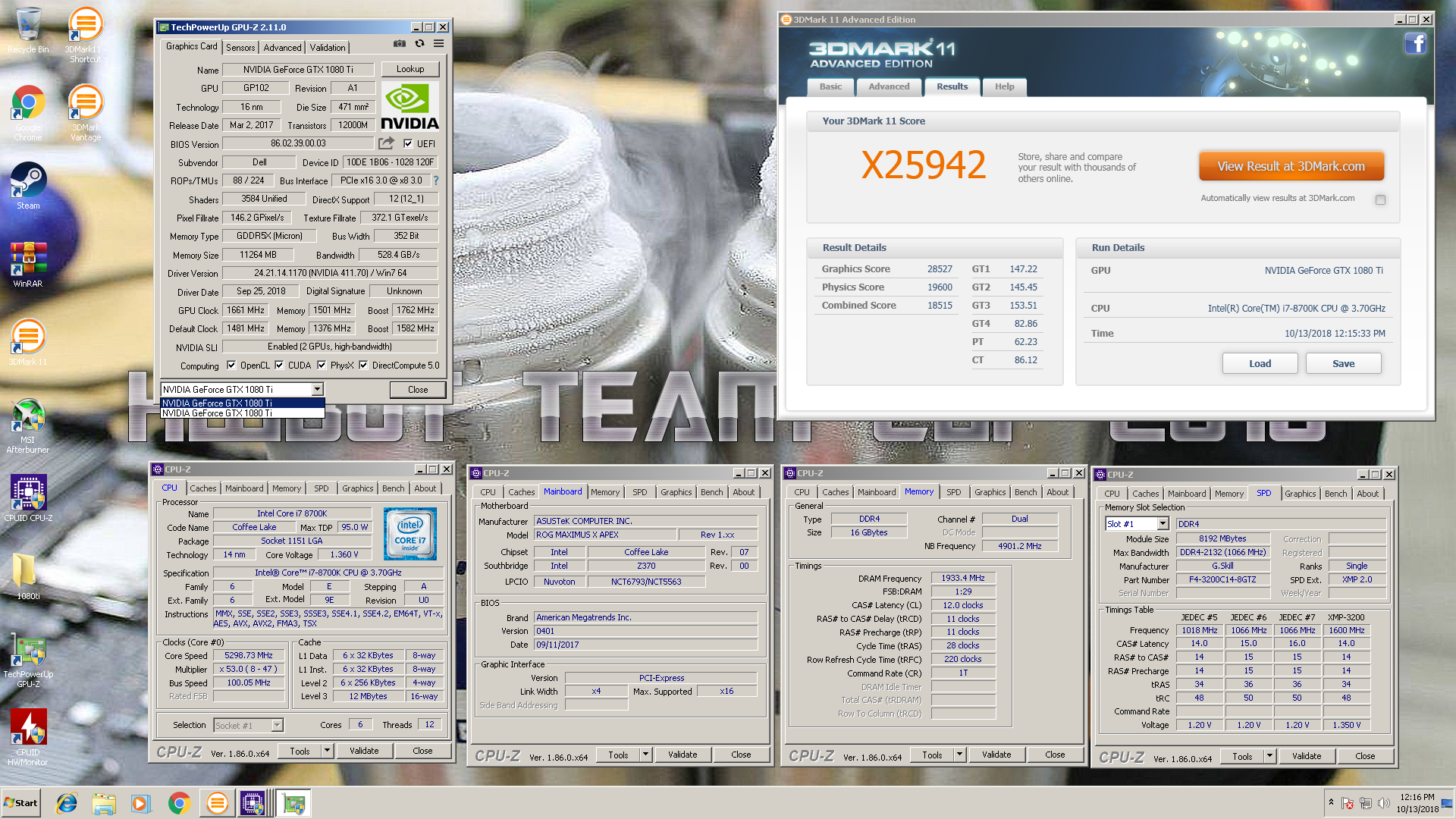Expand Tools arrow in CPU-Z CPU window

pos(327,751)
